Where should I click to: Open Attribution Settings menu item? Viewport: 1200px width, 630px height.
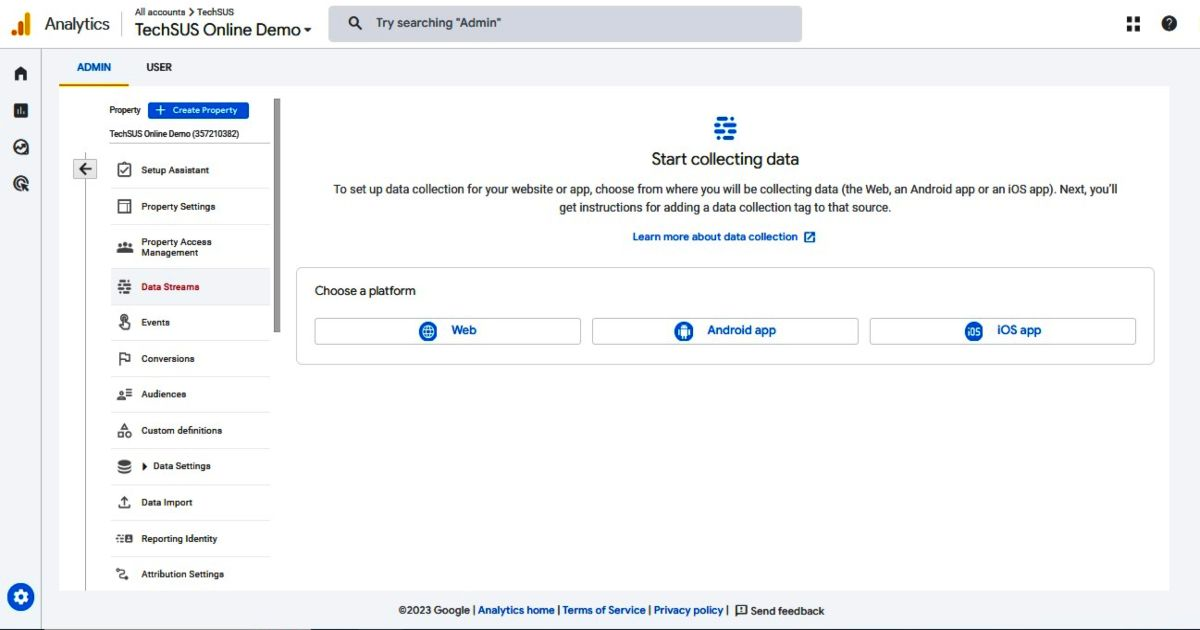(190, 574)
